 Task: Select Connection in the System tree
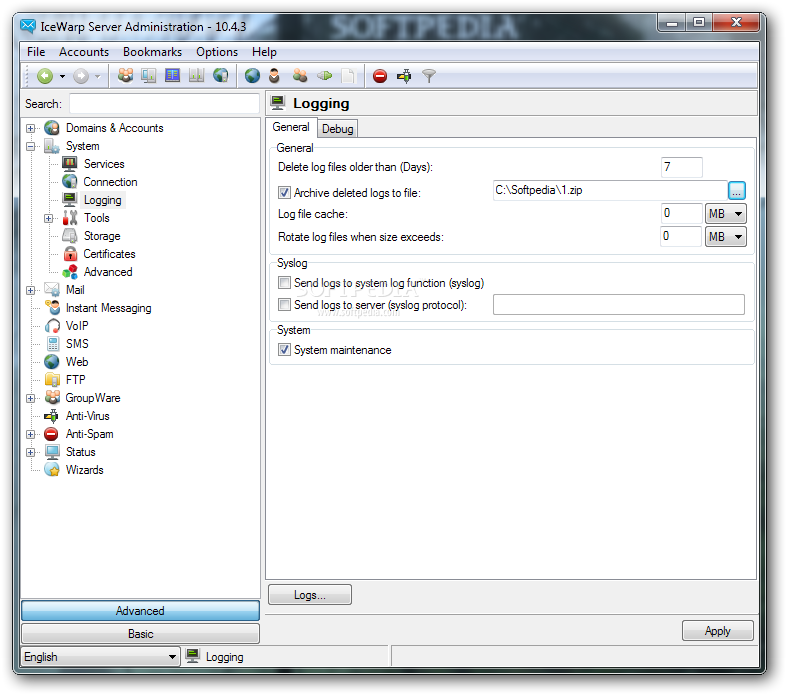tap(110, 182)
